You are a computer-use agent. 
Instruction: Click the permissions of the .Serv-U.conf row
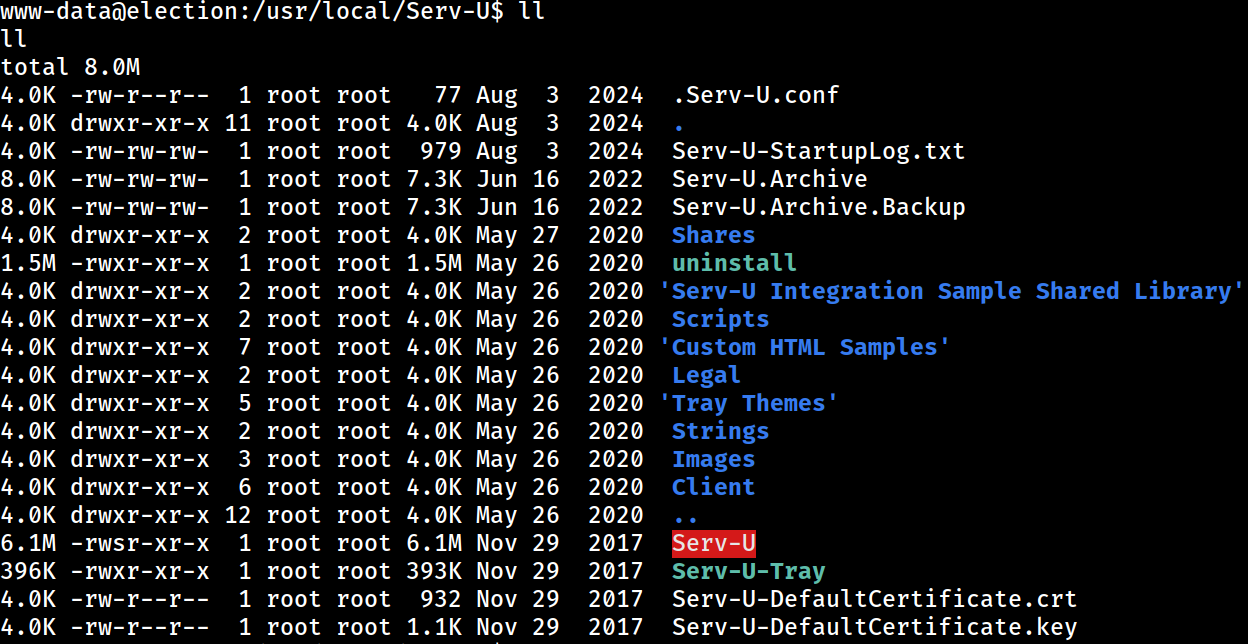pos(140,95)
